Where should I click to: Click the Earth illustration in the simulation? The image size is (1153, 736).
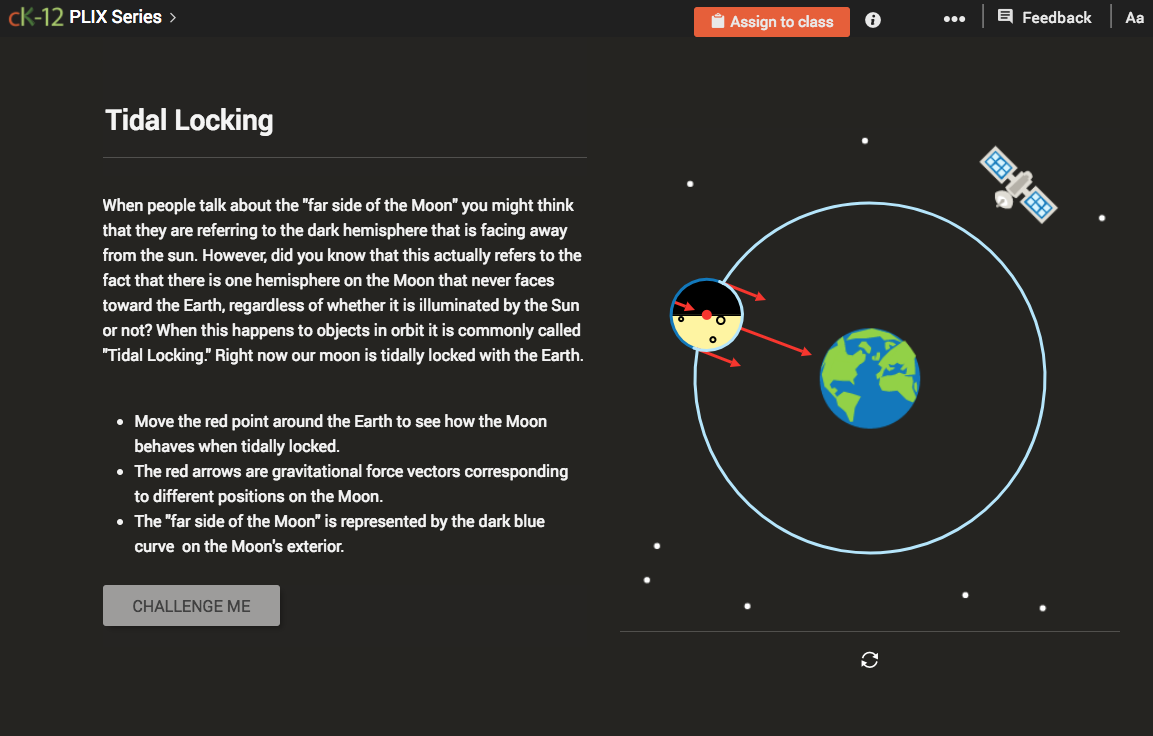pyautogui.click(x=869, y=378)
